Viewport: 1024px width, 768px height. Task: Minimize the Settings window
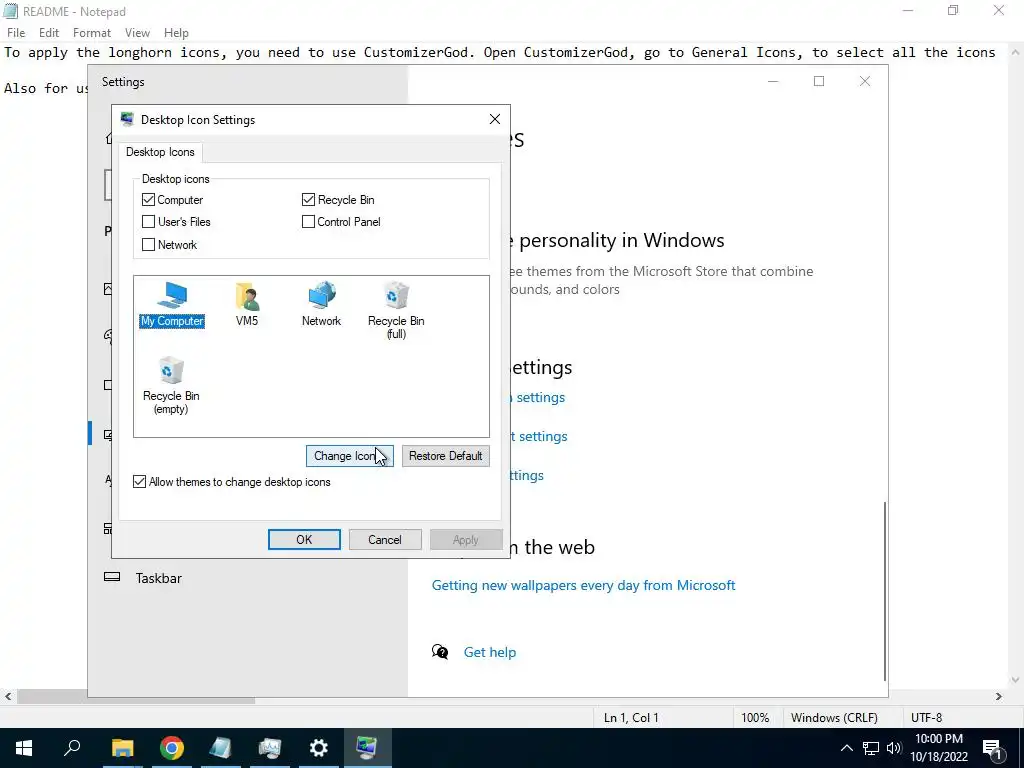[x=773, y=81]
